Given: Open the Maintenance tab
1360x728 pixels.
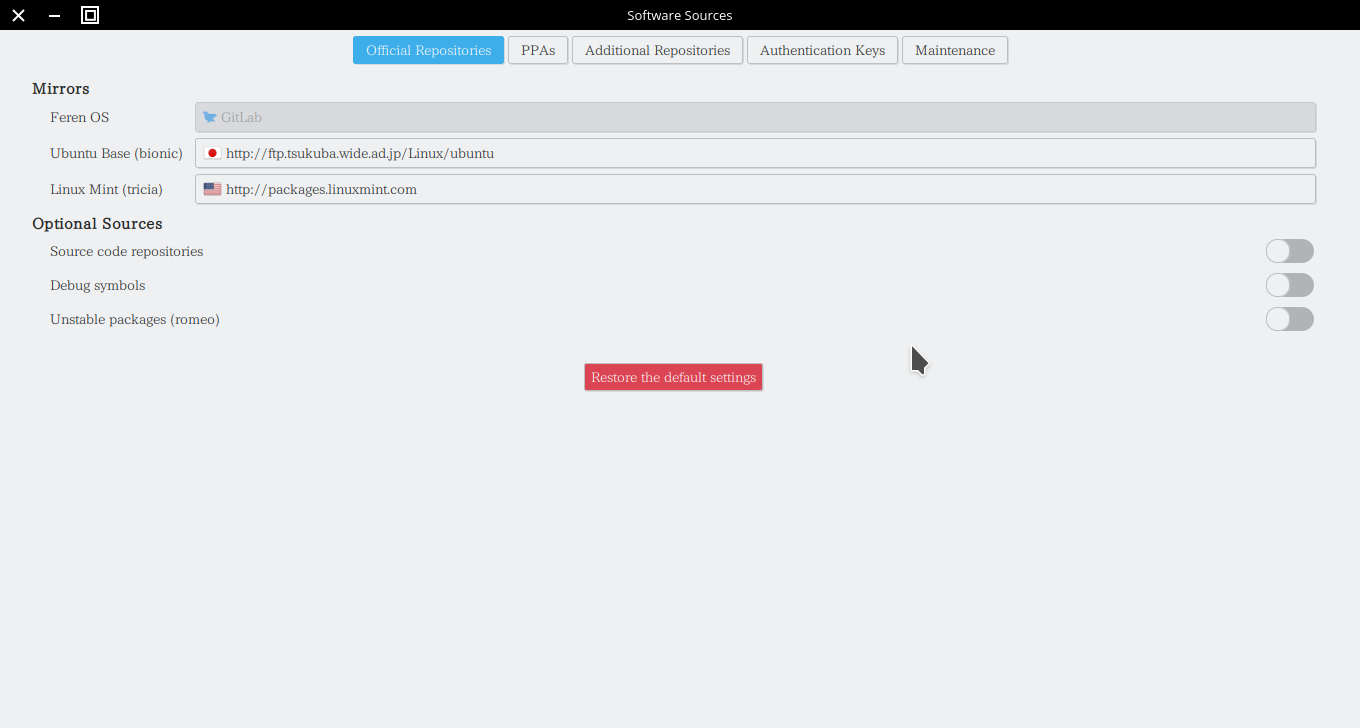Looking at the screenshot, I should [x=955, y=50].
